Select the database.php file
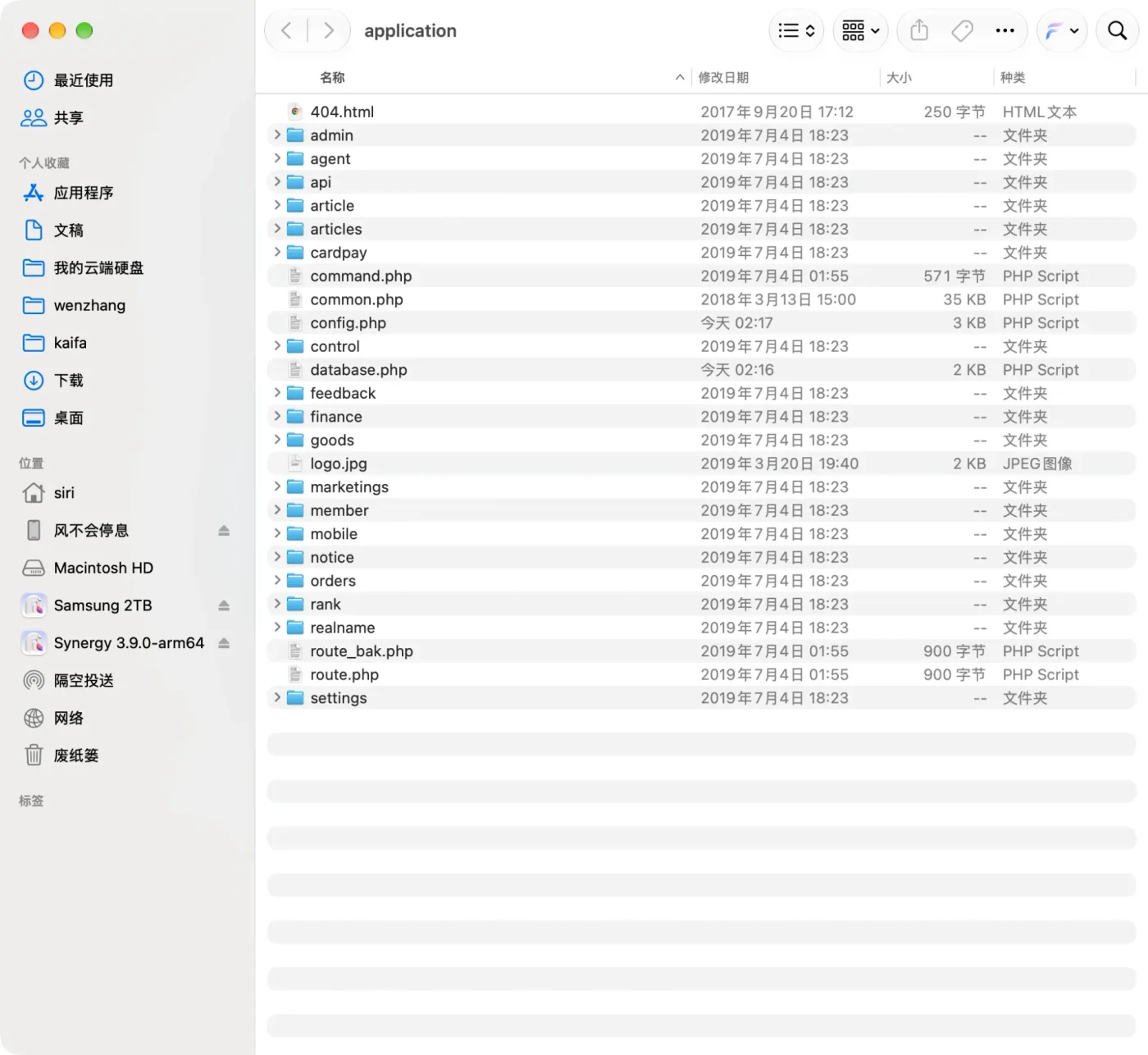 tap(702, 370)
